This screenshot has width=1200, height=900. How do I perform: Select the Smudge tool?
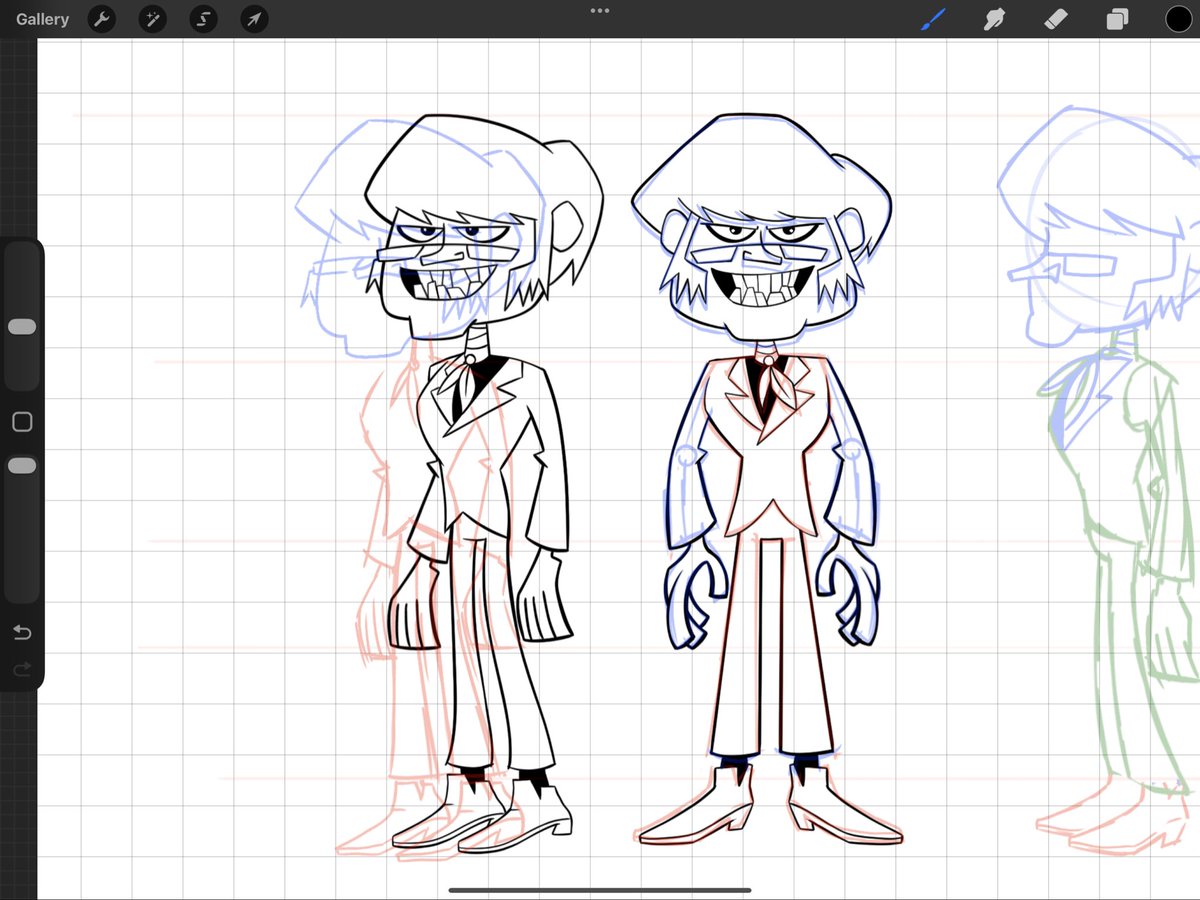pyautogui.click(x=994, y=19)
